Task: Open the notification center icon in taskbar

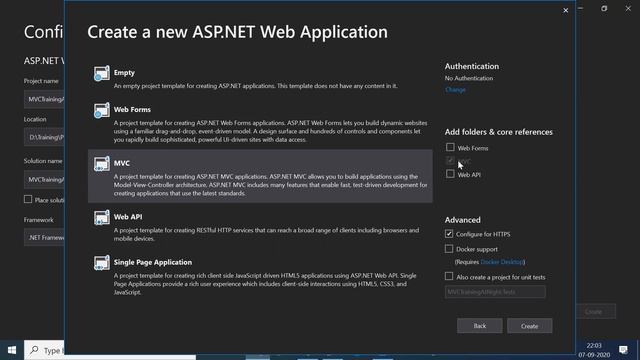Action: pos(623,350)
